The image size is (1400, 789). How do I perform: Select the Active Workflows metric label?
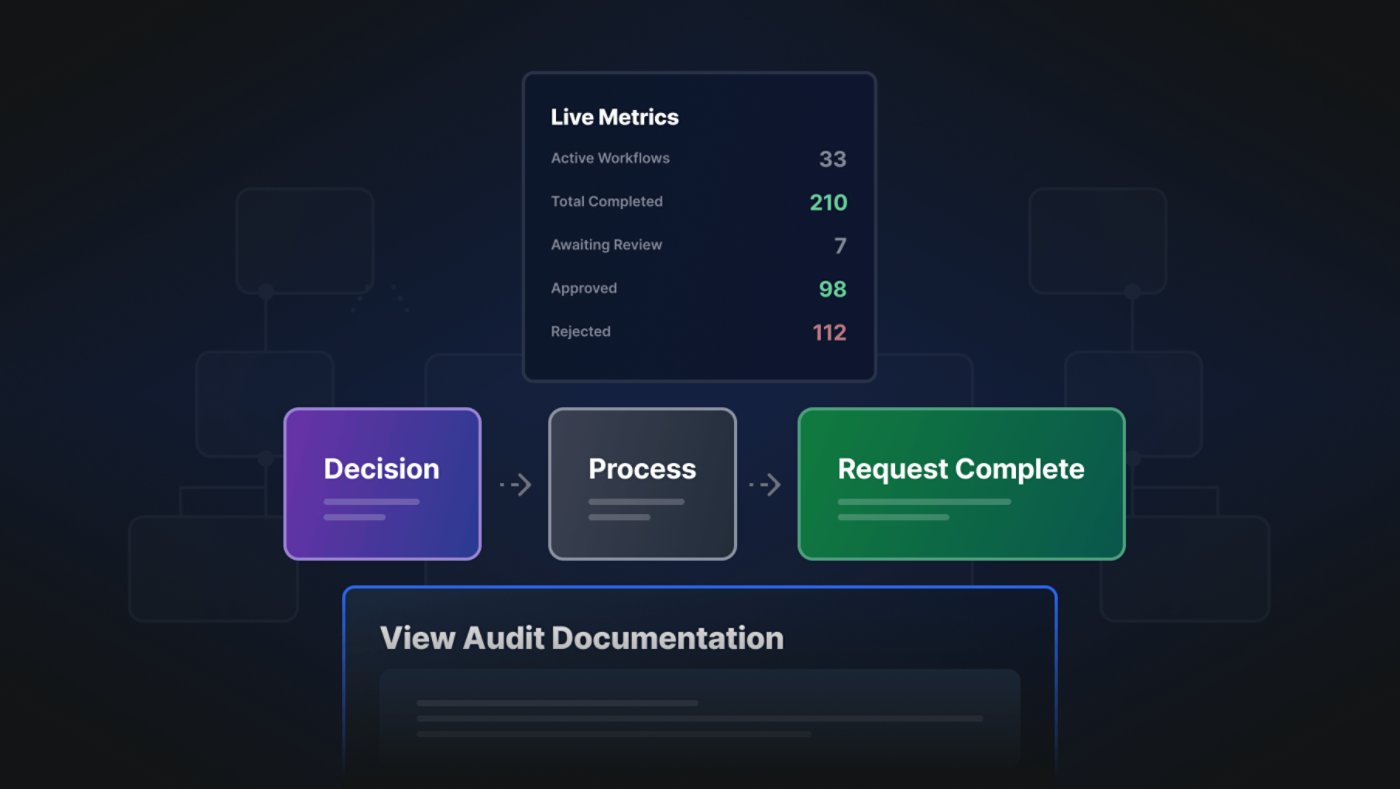pyautogui.click(x=610, y=158)
